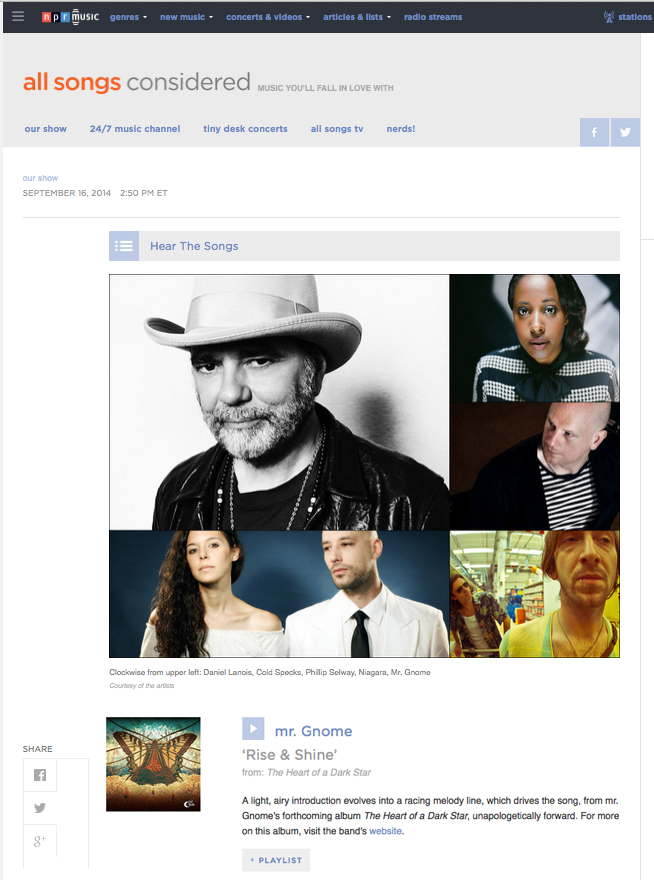The width and height of the screenshot is (654, 880).
Task: Click the 'Rise & Shine' song title
Action: [289, 754]
